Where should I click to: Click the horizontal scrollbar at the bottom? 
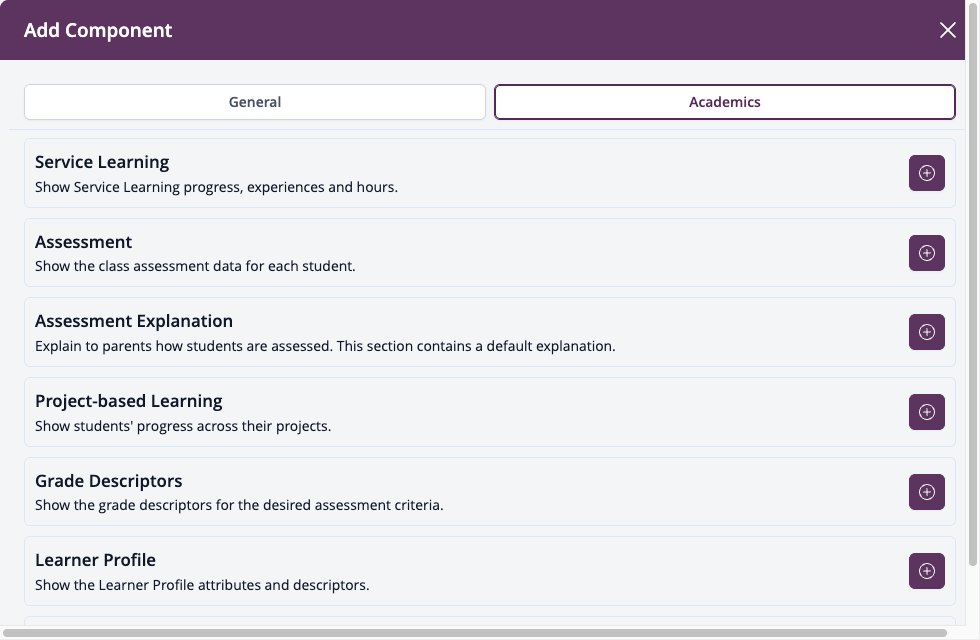[475, 633]
